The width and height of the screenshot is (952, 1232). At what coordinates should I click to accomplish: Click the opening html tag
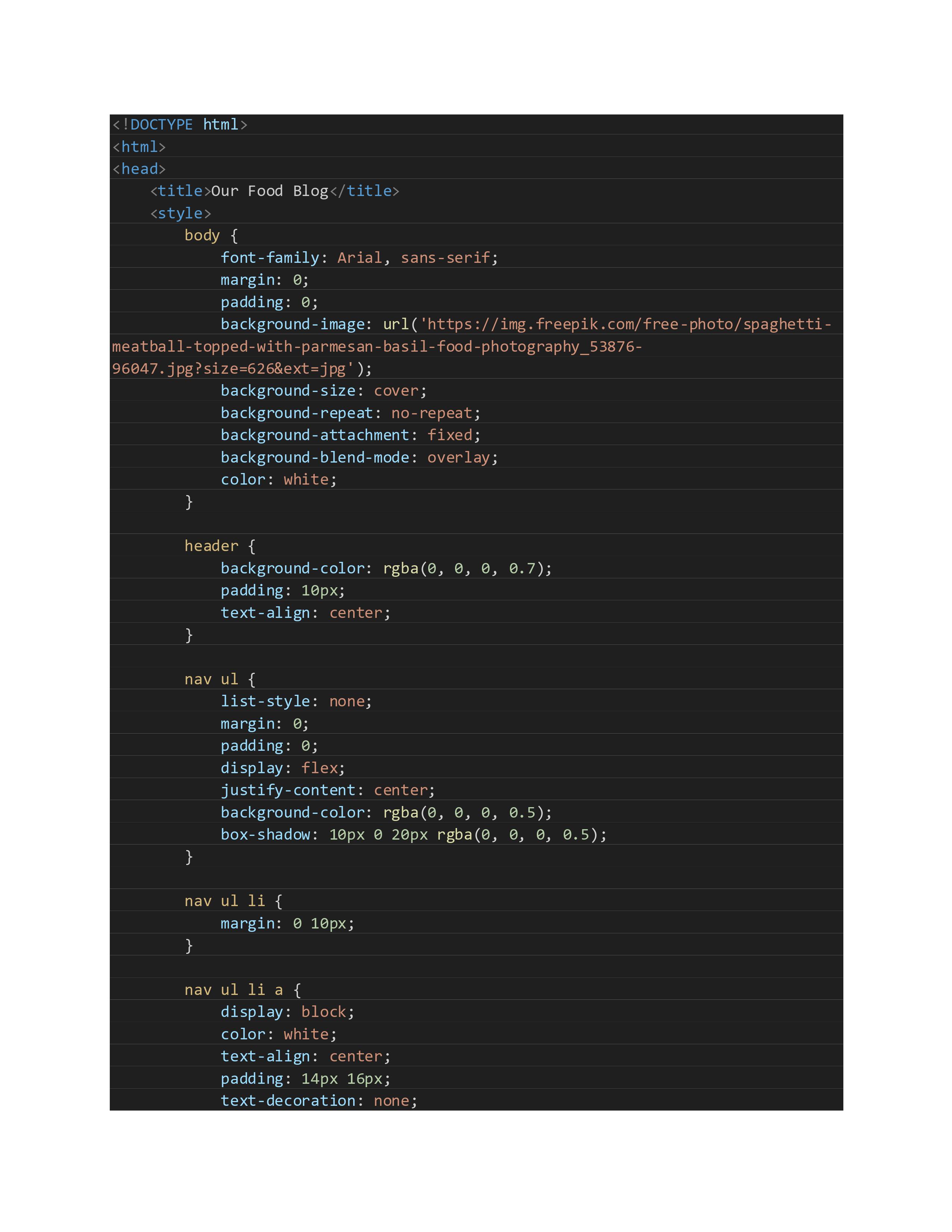point(139,147)
